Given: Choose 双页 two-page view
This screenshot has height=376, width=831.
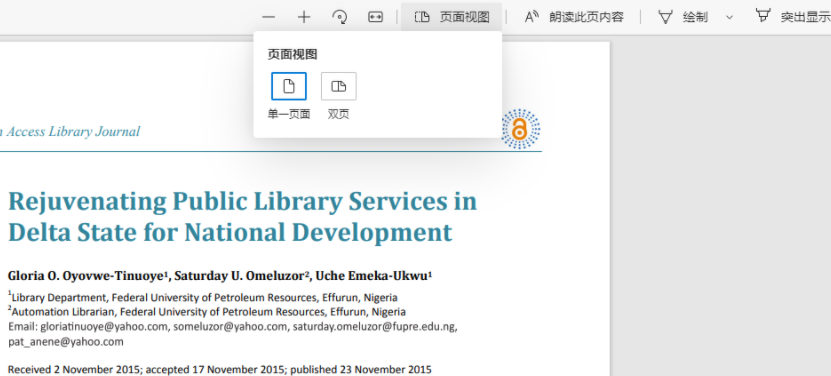Looking at the screenshot, I should click(x=339, y=86).
